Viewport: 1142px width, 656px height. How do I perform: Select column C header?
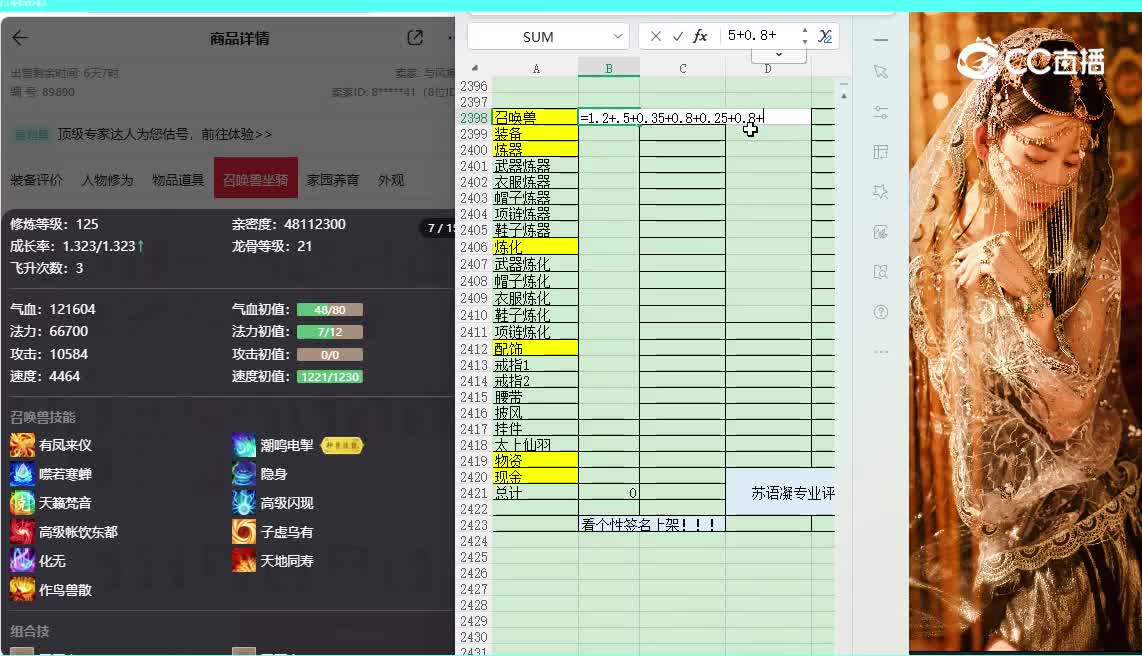tap(682, 68)
